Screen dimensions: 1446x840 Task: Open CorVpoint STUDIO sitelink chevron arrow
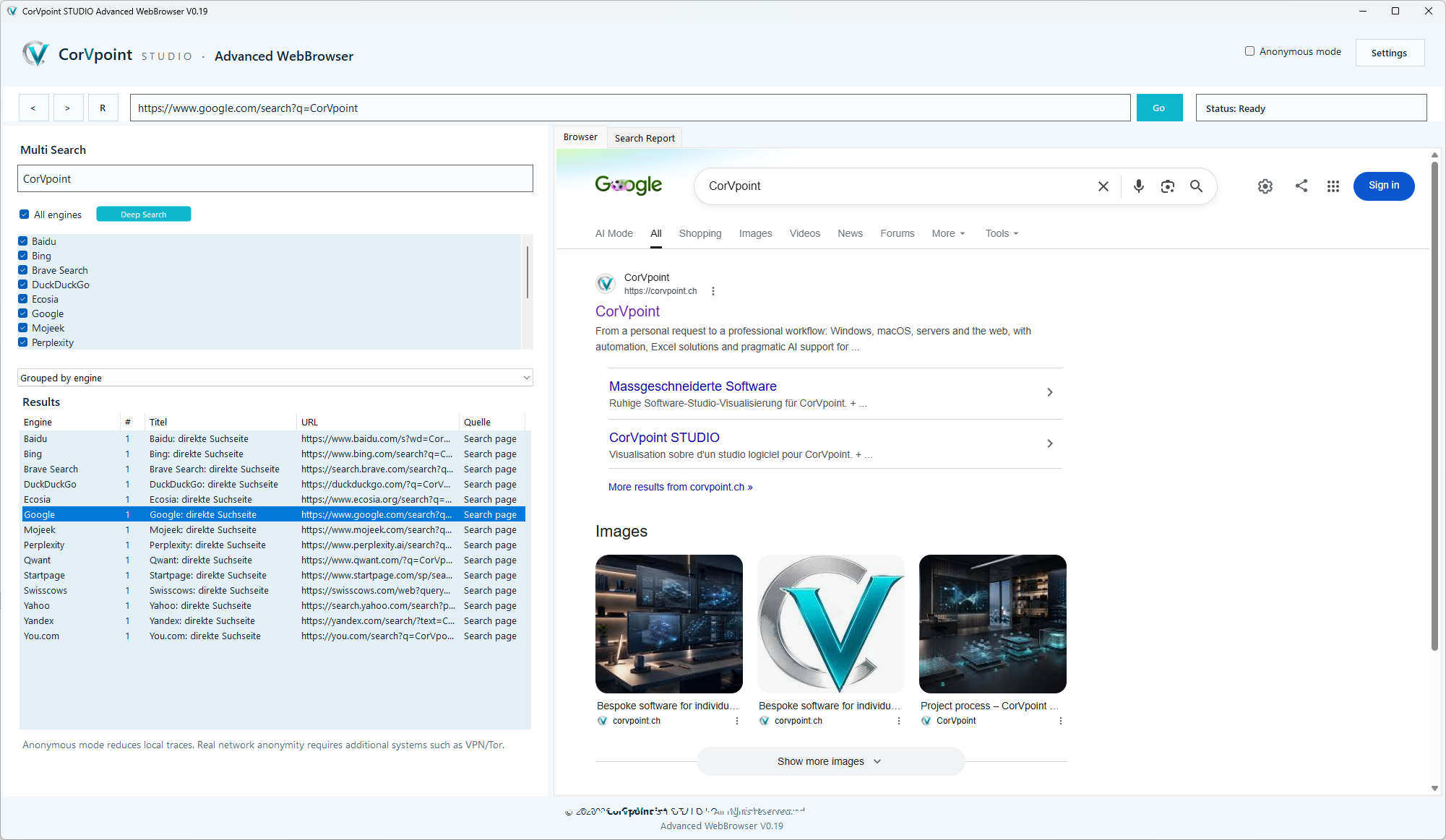tap(1049, 443)
